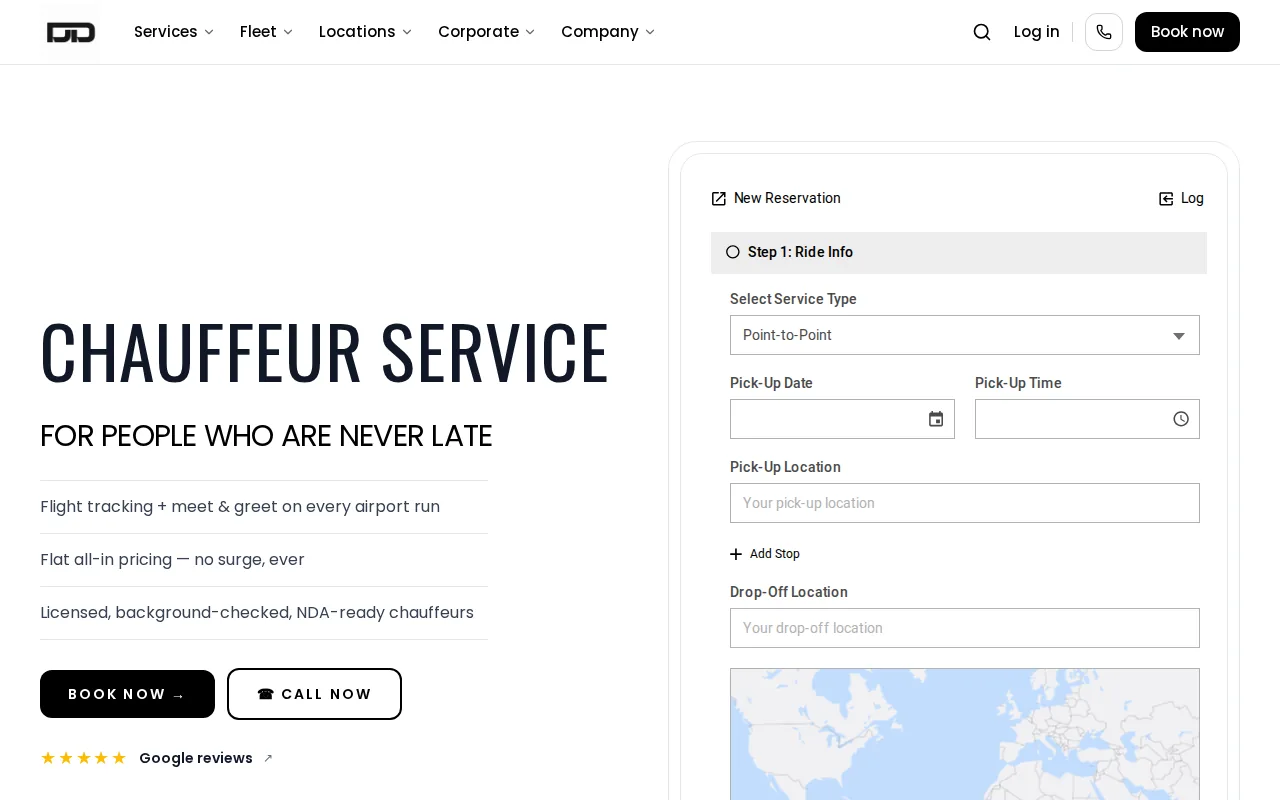This screenshot has height=800, width=1280.
Task: Open the Point-to-Point service type dropdown
Action: (x=965, y=335)
